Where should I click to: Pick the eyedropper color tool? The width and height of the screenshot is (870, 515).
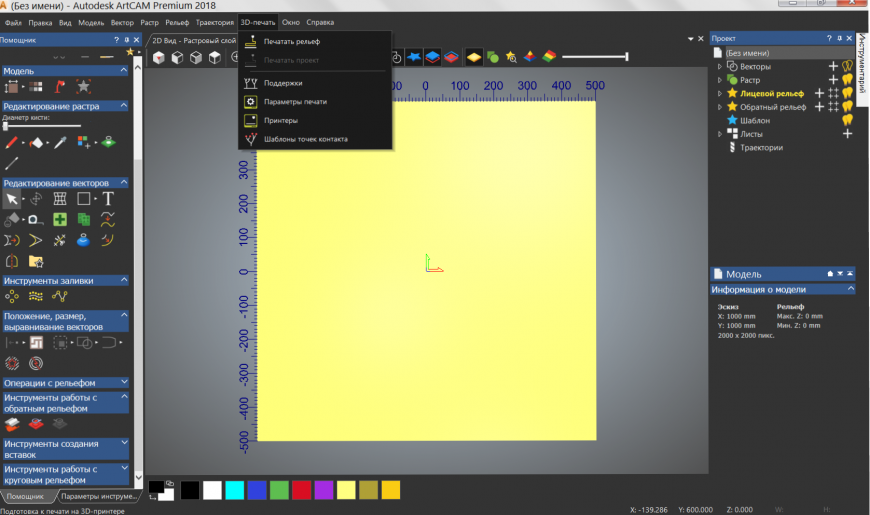click(60, 143)
